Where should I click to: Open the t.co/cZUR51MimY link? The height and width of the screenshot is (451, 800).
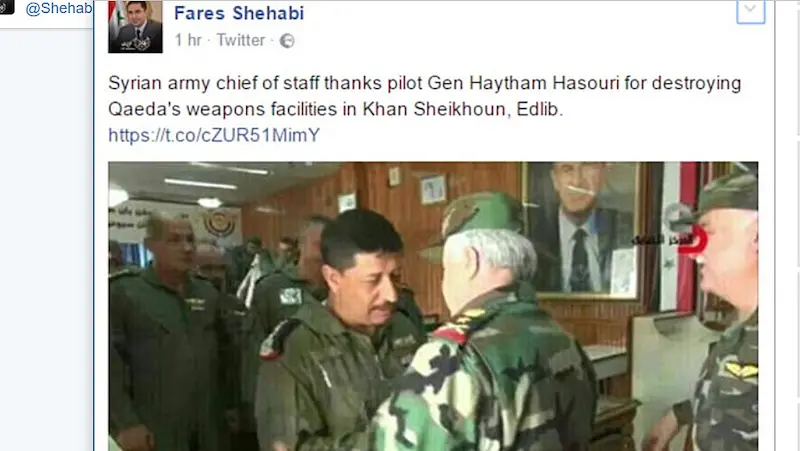point(214,135)
